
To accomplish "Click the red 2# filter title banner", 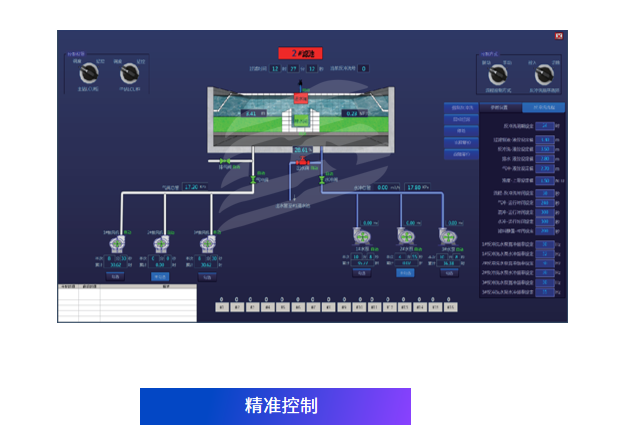I will pos(300,53).
